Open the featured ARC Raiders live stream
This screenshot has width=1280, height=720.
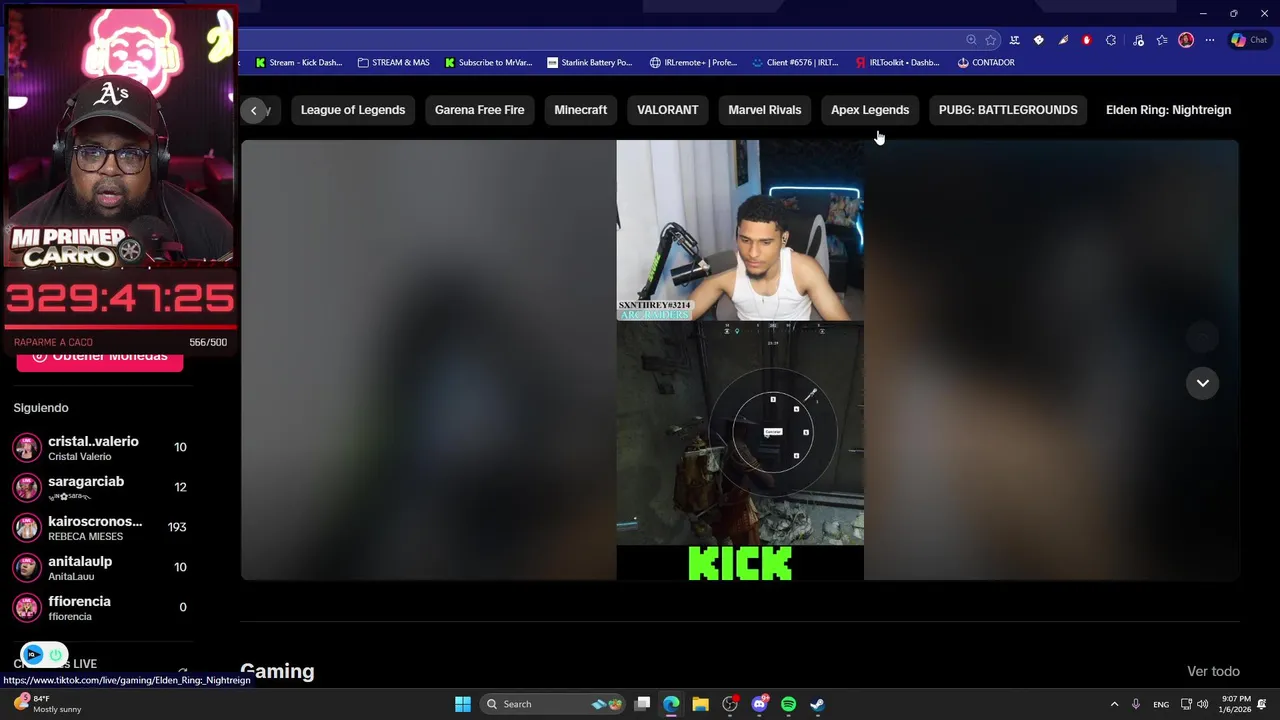[740, 360]
